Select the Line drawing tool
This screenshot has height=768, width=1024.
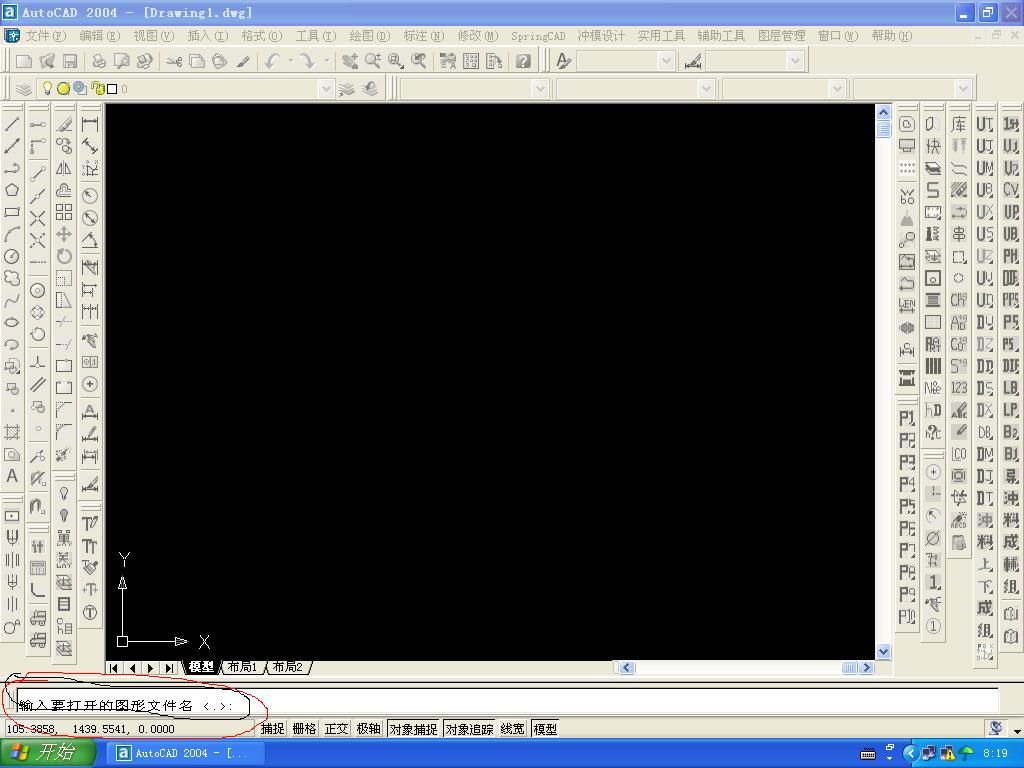tap(12, 123)
